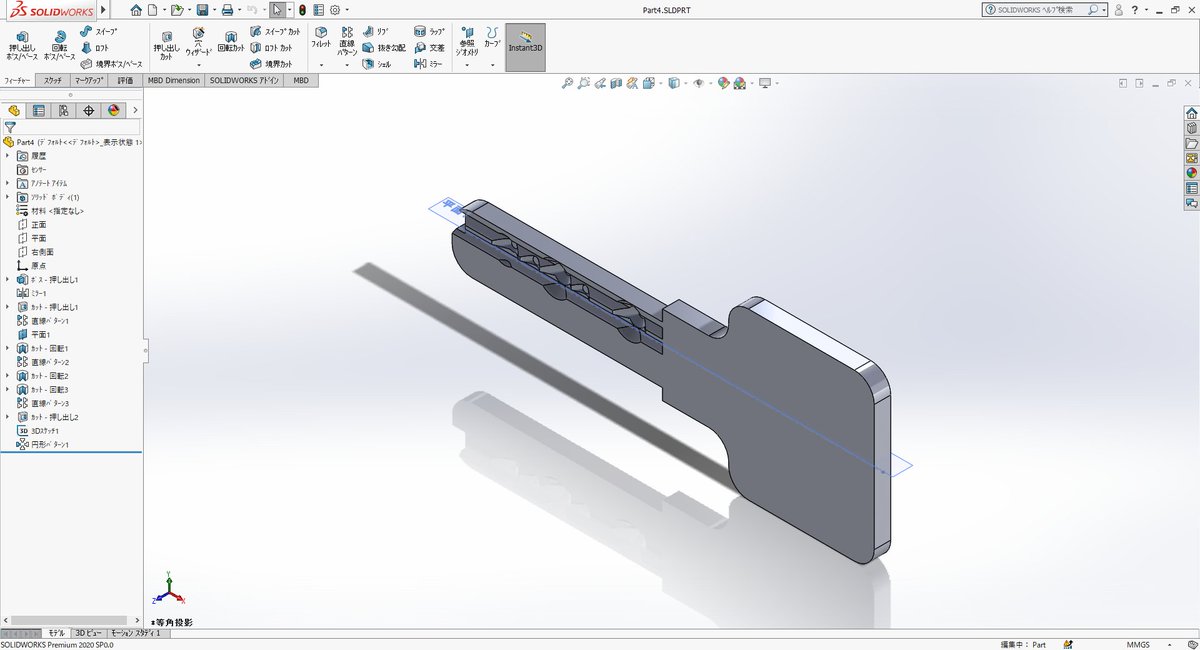Open the フィレット dropdown arrow
Viewport: 1200px width, 650px height.
(321, 64)
